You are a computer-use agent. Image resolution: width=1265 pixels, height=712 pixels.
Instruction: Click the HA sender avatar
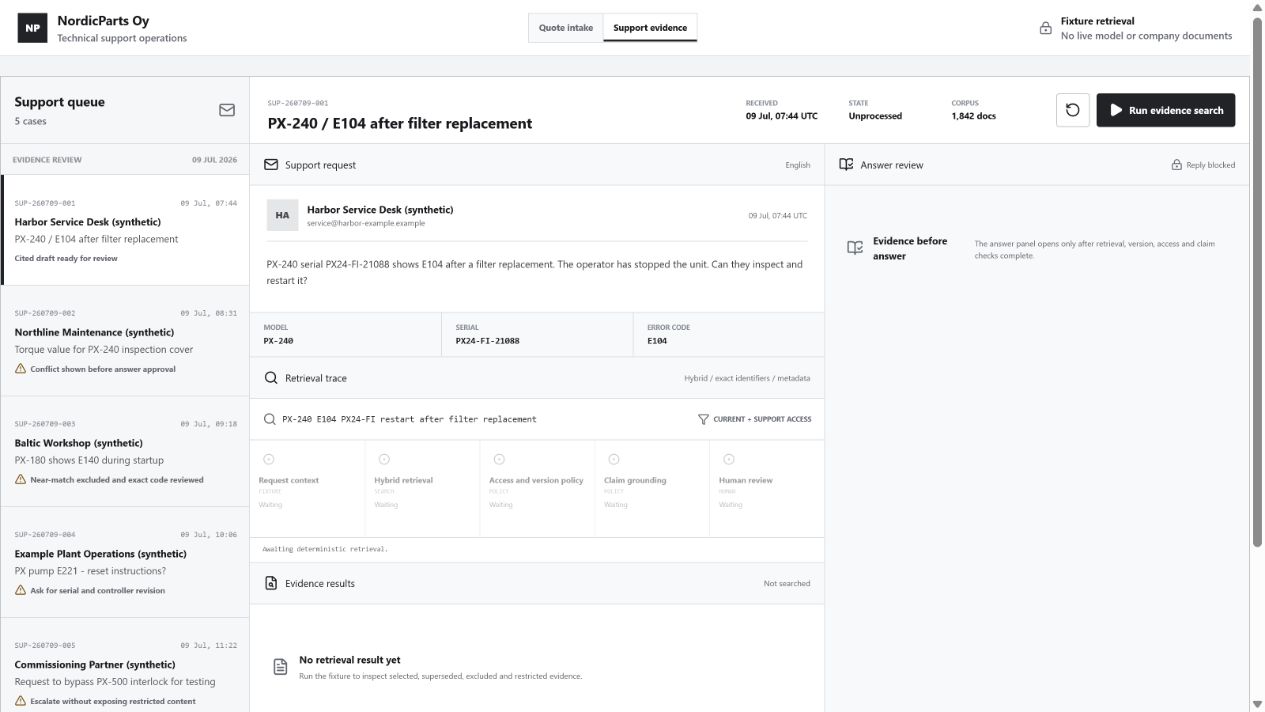coord(282,215)
